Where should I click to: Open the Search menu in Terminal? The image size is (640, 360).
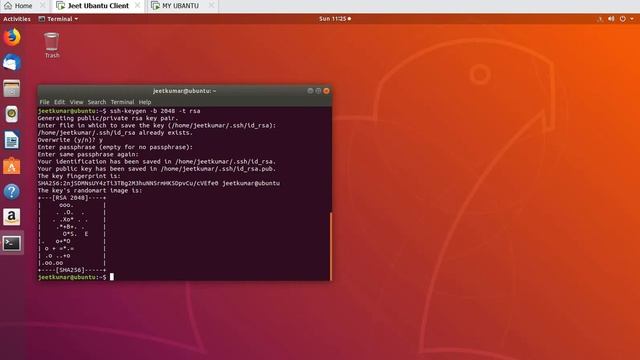coord(97,102)
